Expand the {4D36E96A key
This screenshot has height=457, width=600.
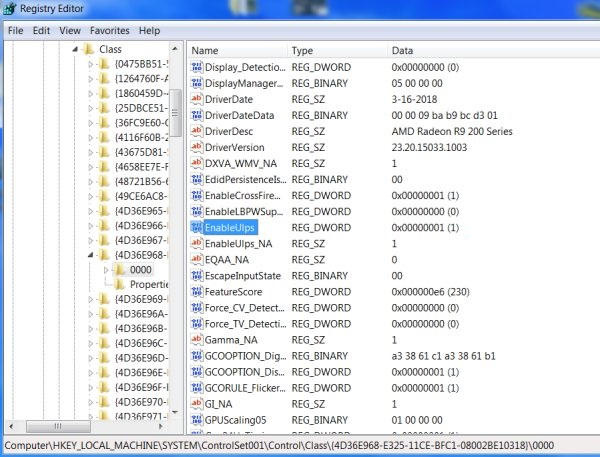click(x=91, y=314)
